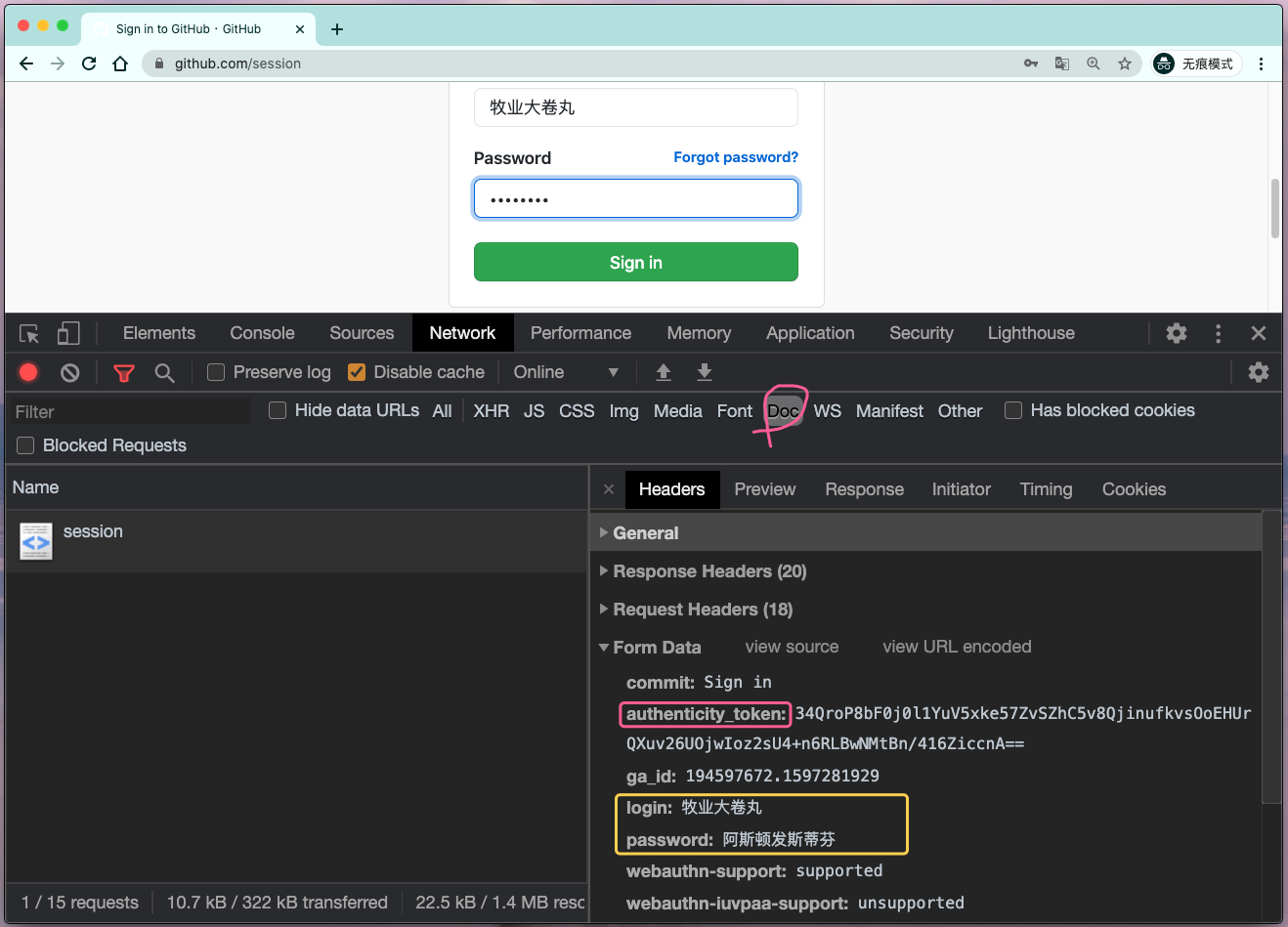This screenshot has height=927, width=1288.
Task: Click the Password input field
Action: pos(636,198)
